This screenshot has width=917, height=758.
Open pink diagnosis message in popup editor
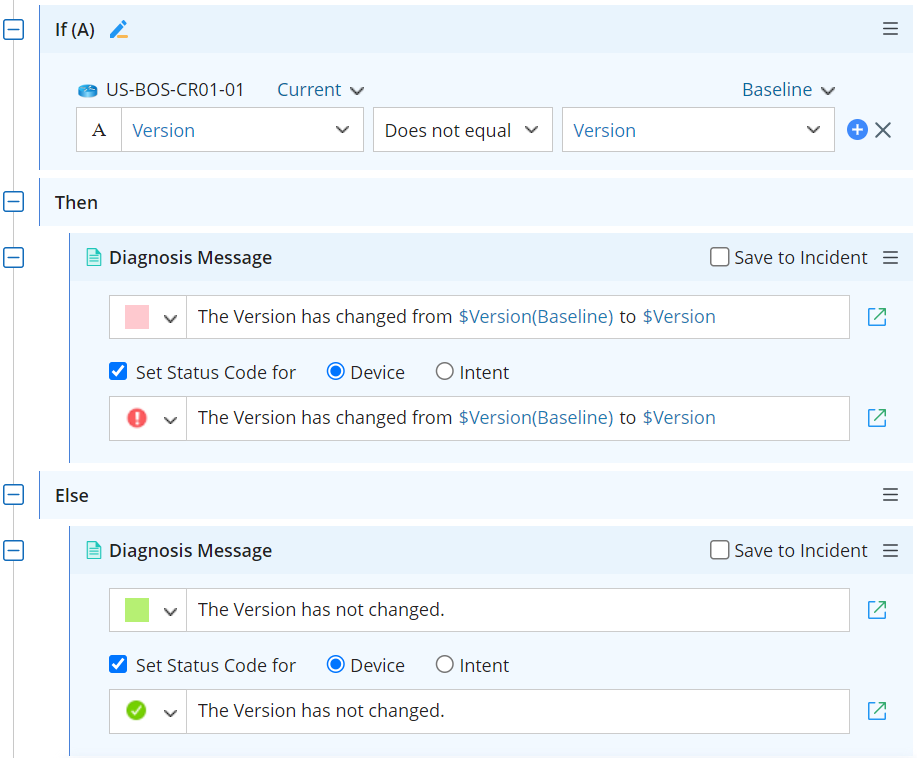click(x=877, y=317)
